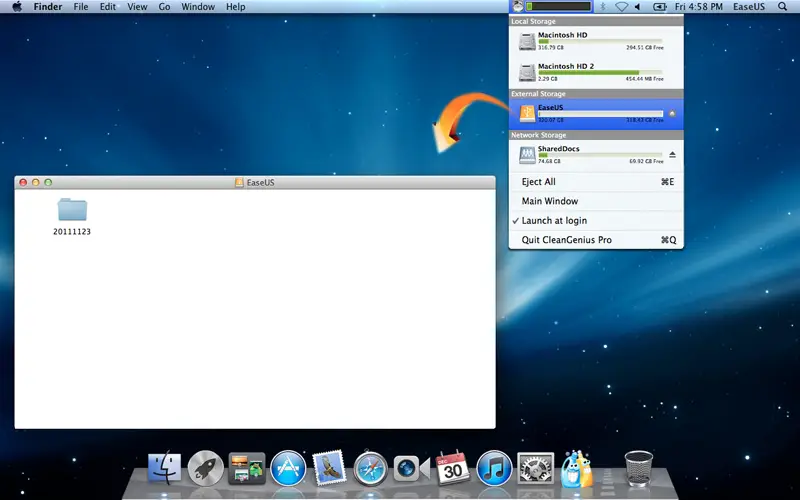Click the SharedDocs usage bar
Screen dimensions: 800x500
[x=601, y=155]
